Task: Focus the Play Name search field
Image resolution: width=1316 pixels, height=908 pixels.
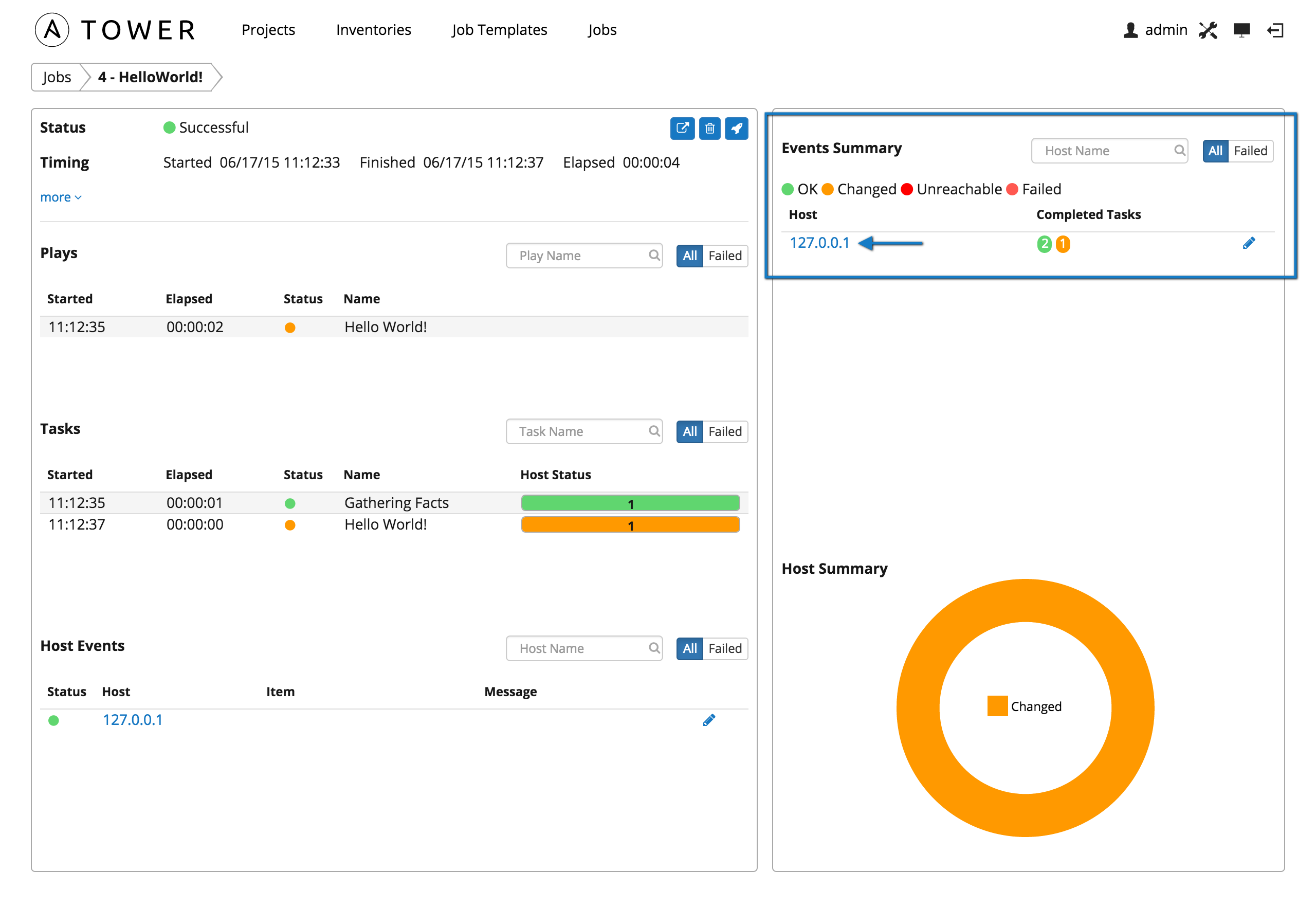Action: (583, 256)
